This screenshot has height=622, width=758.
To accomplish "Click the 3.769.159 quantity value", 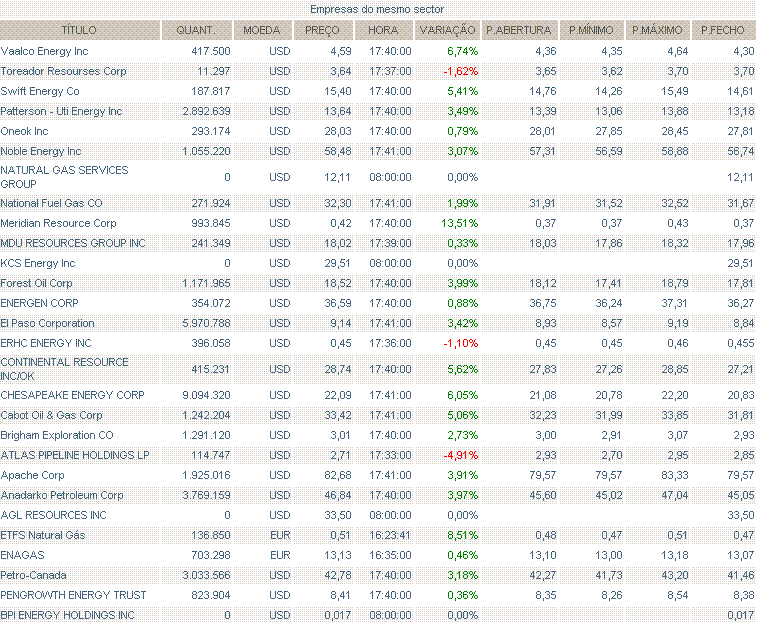I will point(206,495).
